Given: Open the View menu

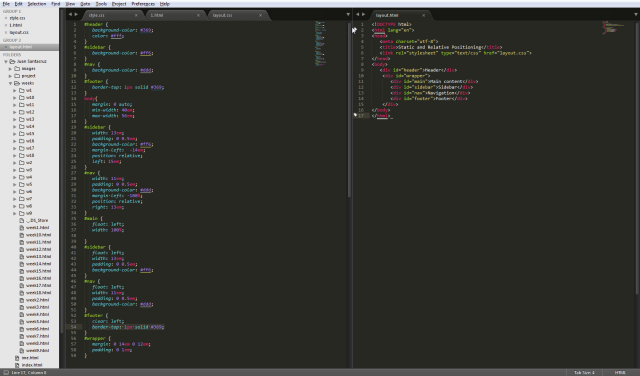Looking at the screenshot, I should click(70, 4).
